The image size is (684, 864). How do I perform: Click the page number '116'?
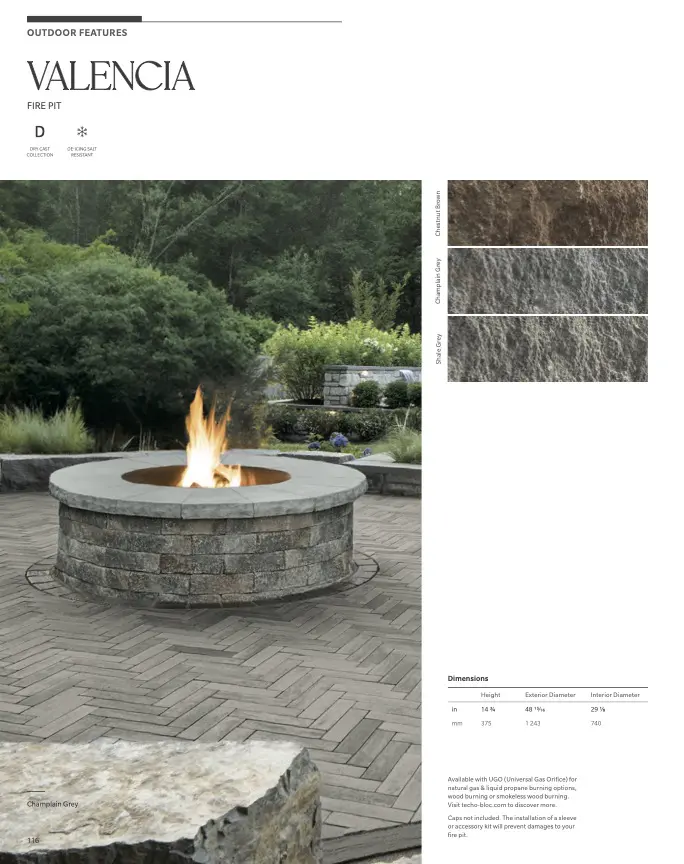[x=34, y=840]
